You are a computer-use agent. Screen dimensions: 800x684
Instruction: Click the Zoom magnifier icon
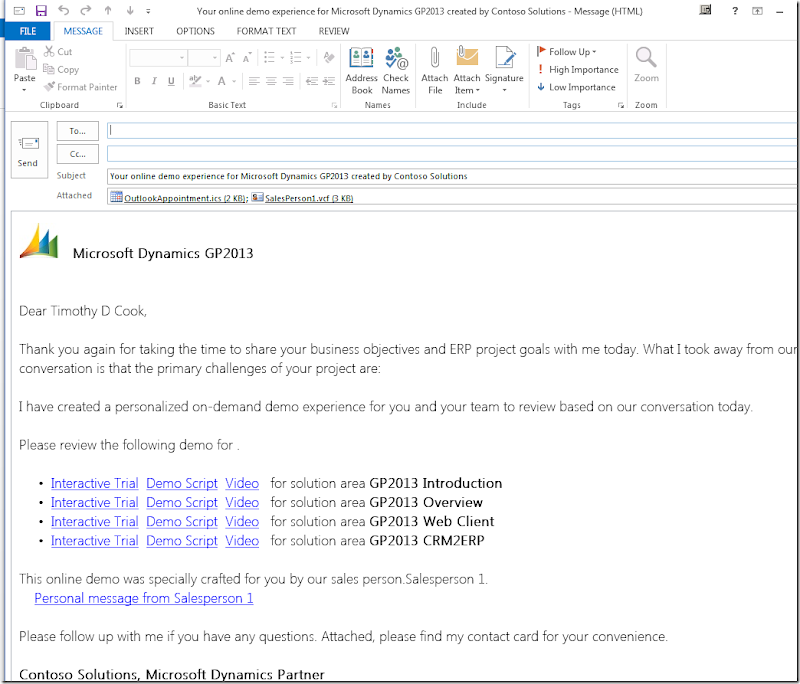coord(646,60)
